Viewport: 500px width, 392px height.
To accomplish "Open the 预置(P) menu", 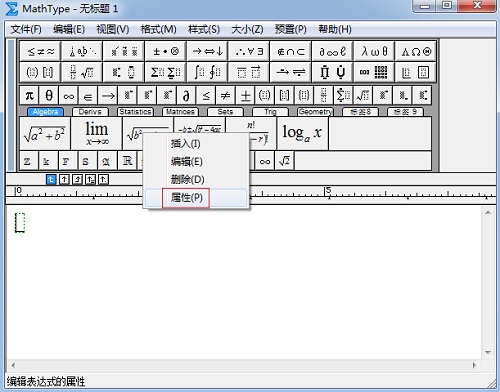I will click(x=290, y=29).
